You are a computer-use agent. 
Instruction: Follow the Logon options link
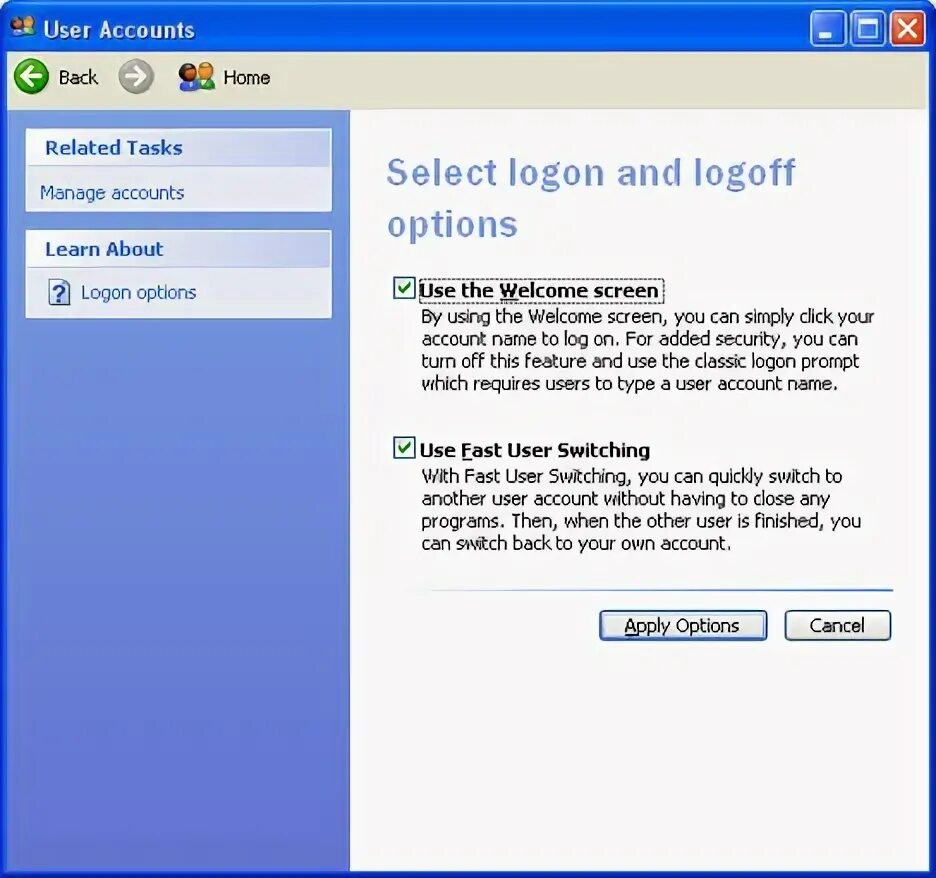(x=139, y=292)
